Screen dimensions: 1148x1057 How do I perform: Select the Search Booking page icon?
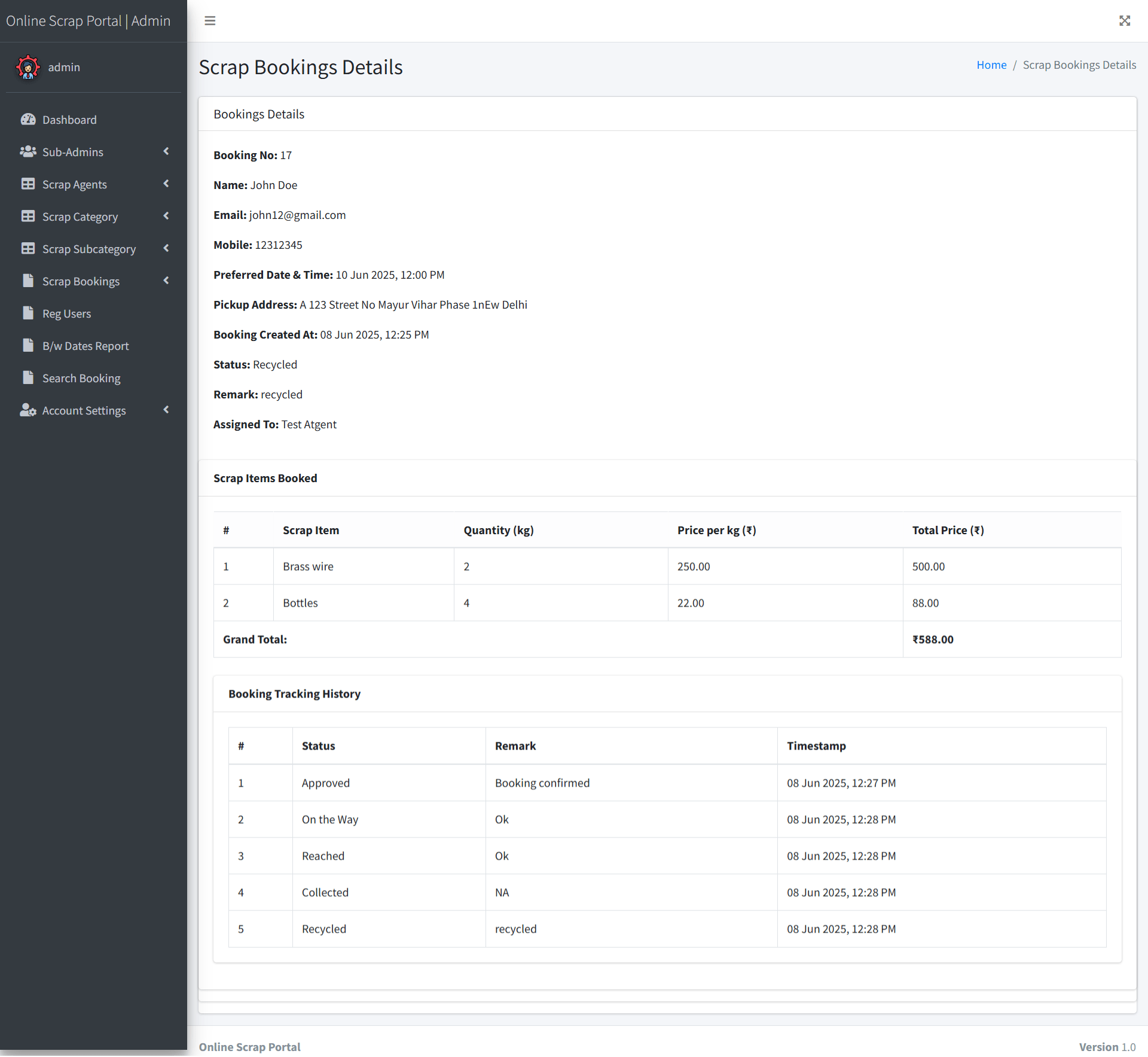coord(28,378)
